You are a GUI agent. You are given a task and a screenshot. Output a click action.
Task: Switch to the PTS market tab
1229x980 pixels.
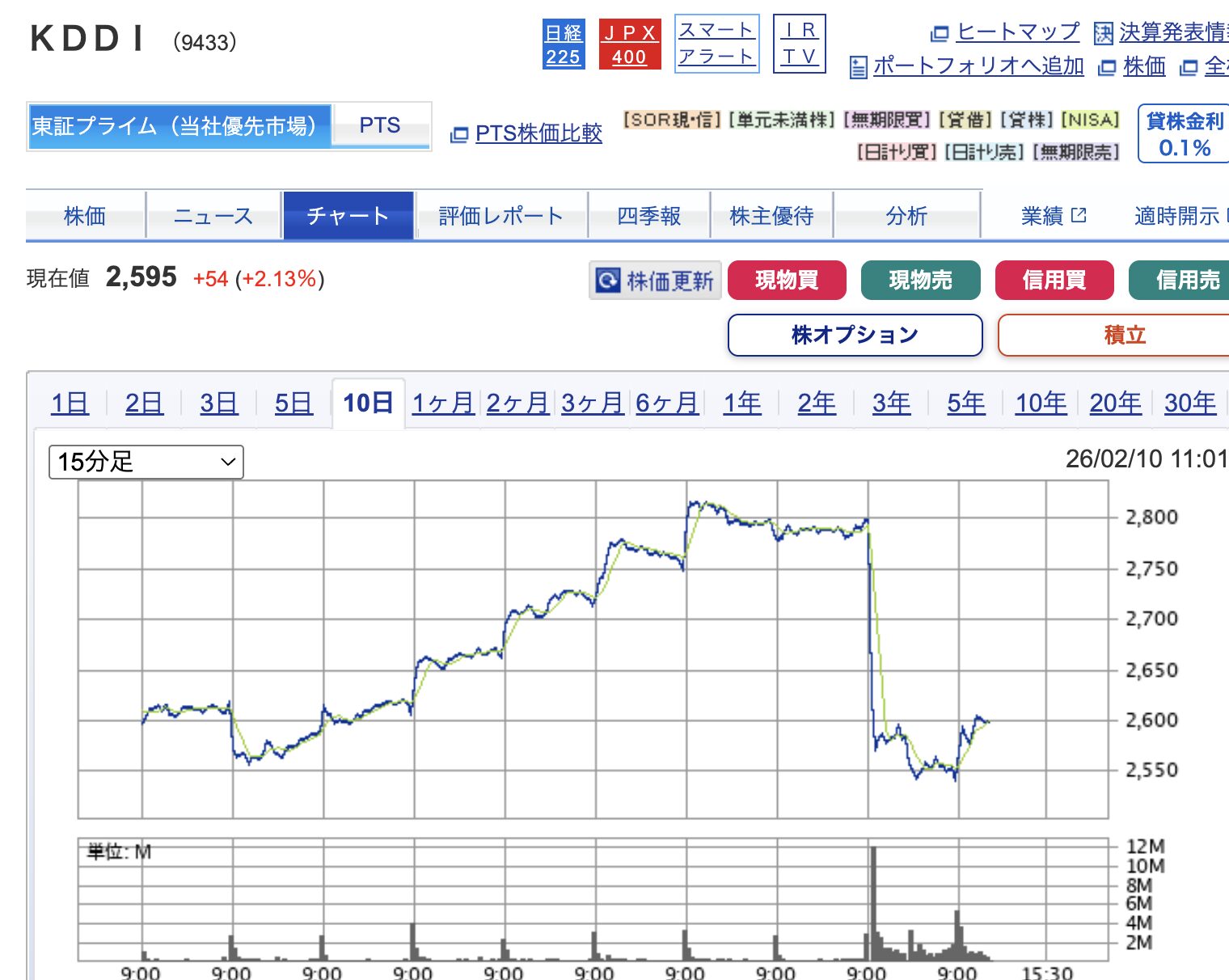click(380, 126)
